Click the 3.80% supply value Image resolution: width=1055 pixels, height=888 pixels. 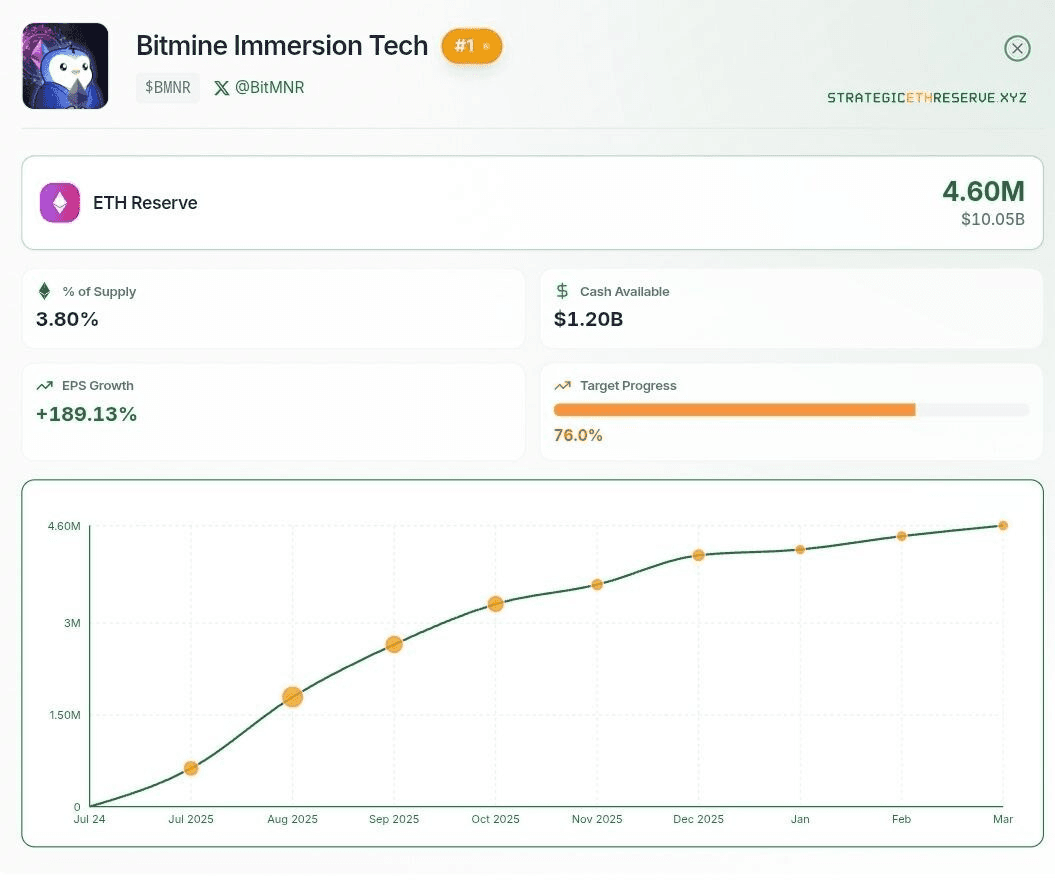click(x=67, y=319)
